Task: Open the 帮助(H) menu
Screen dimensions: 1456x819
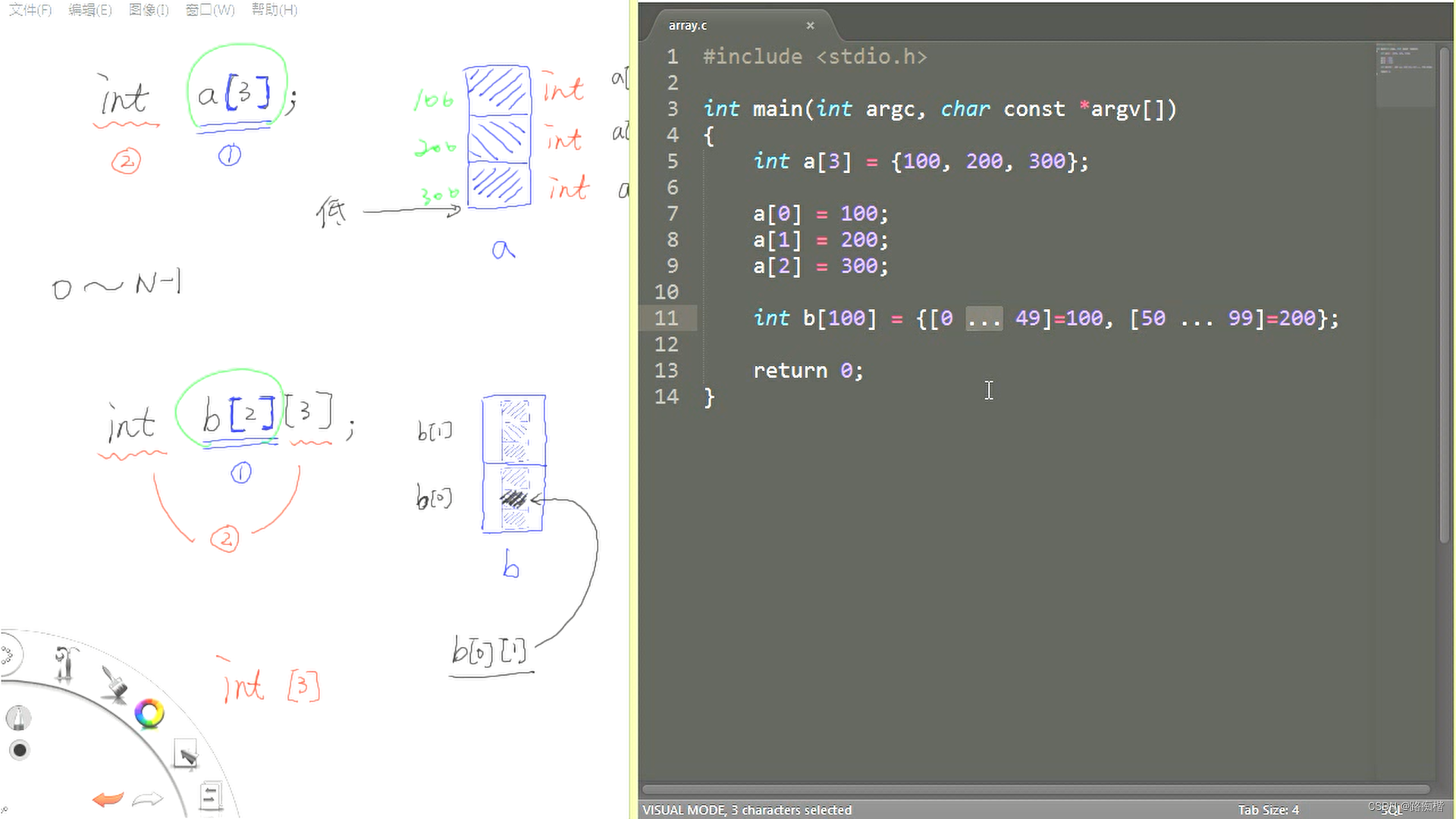Action: tap(275, 10)
